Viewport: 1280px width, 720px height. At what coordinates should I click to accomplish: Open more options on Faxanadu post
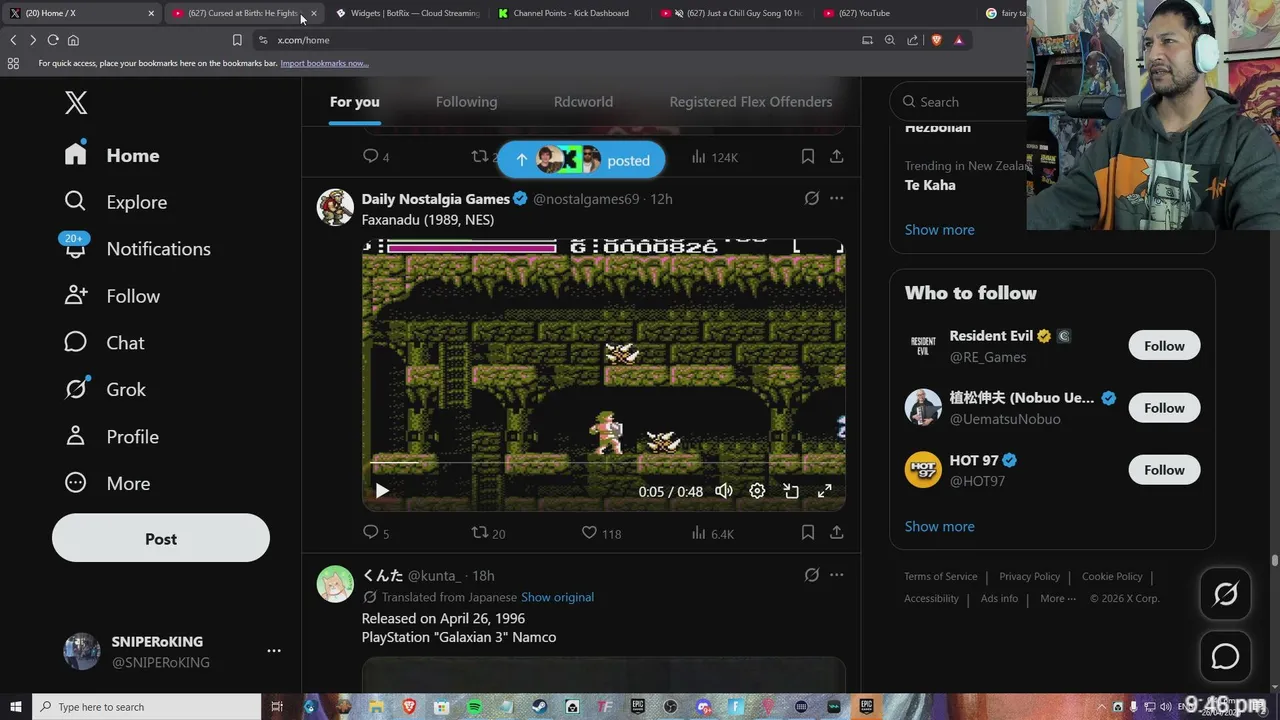(836, 198)
